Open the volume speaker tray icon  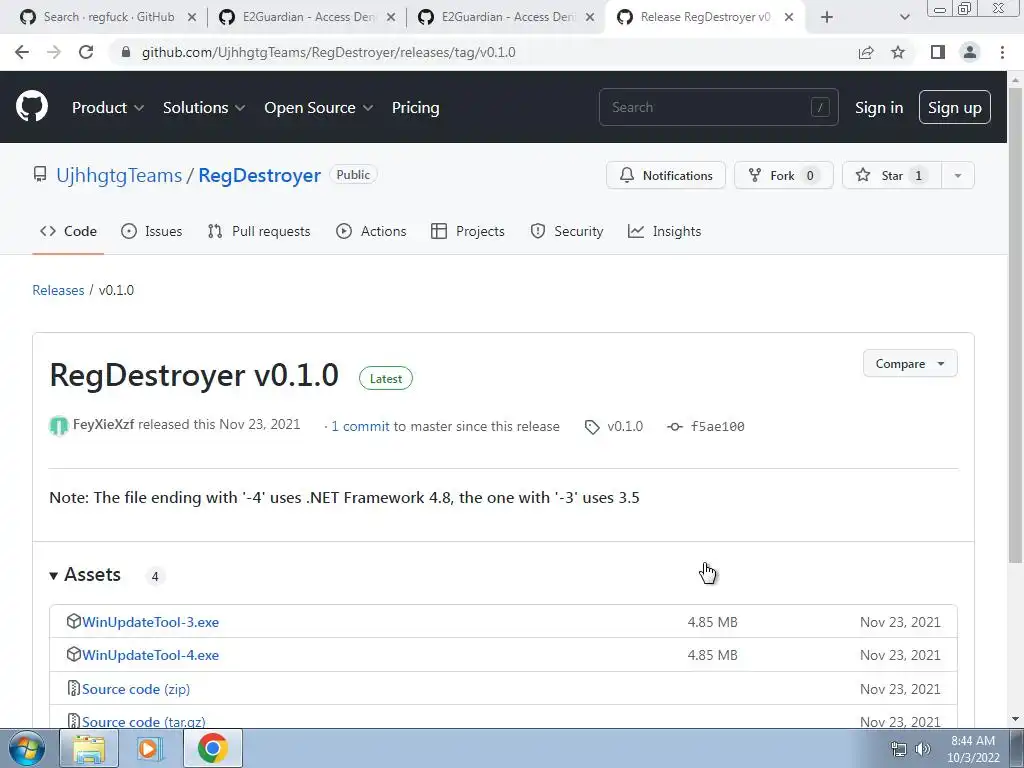click(923, 749)
